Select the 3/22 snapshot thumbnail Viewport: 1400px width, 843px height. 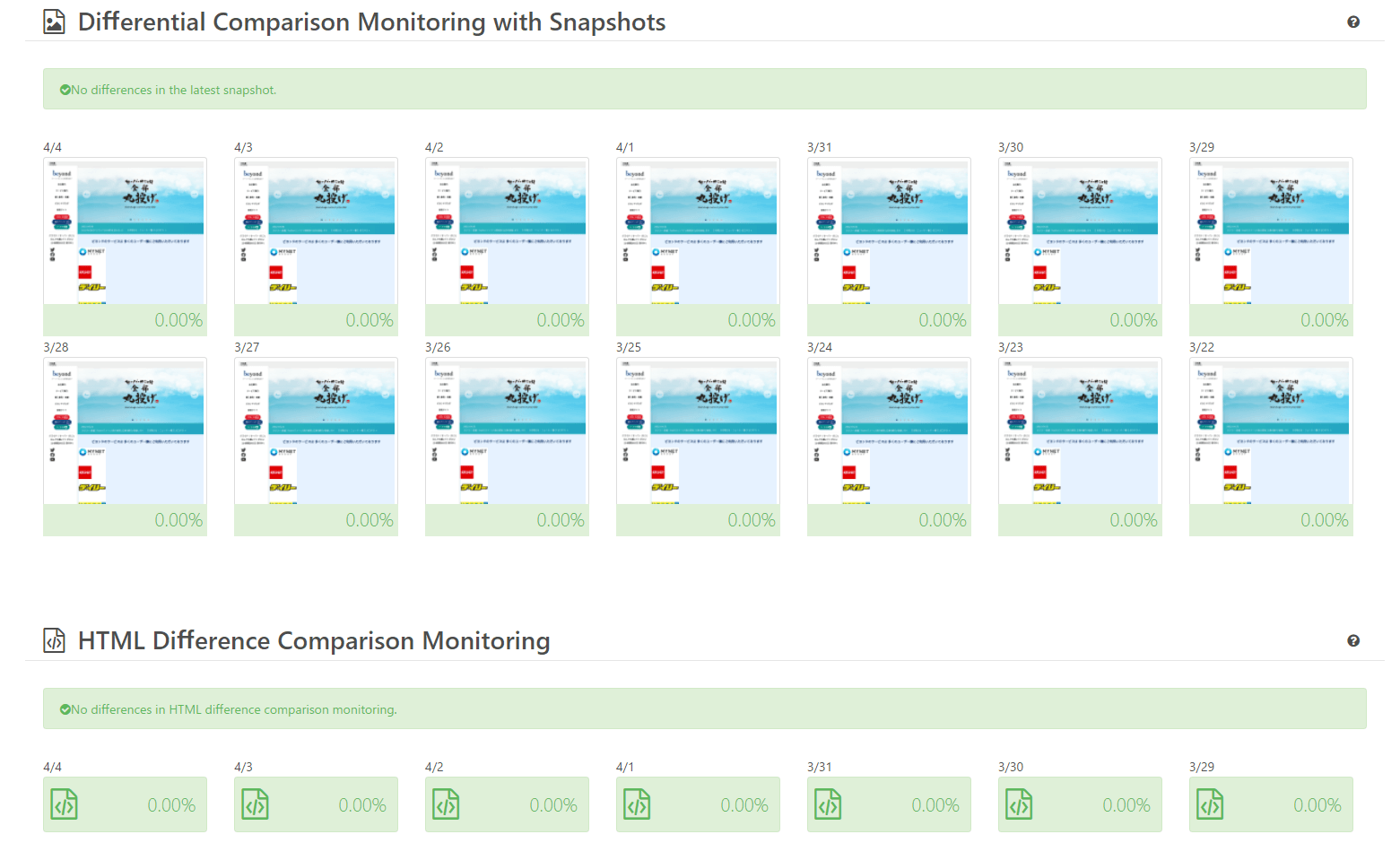1271,432
